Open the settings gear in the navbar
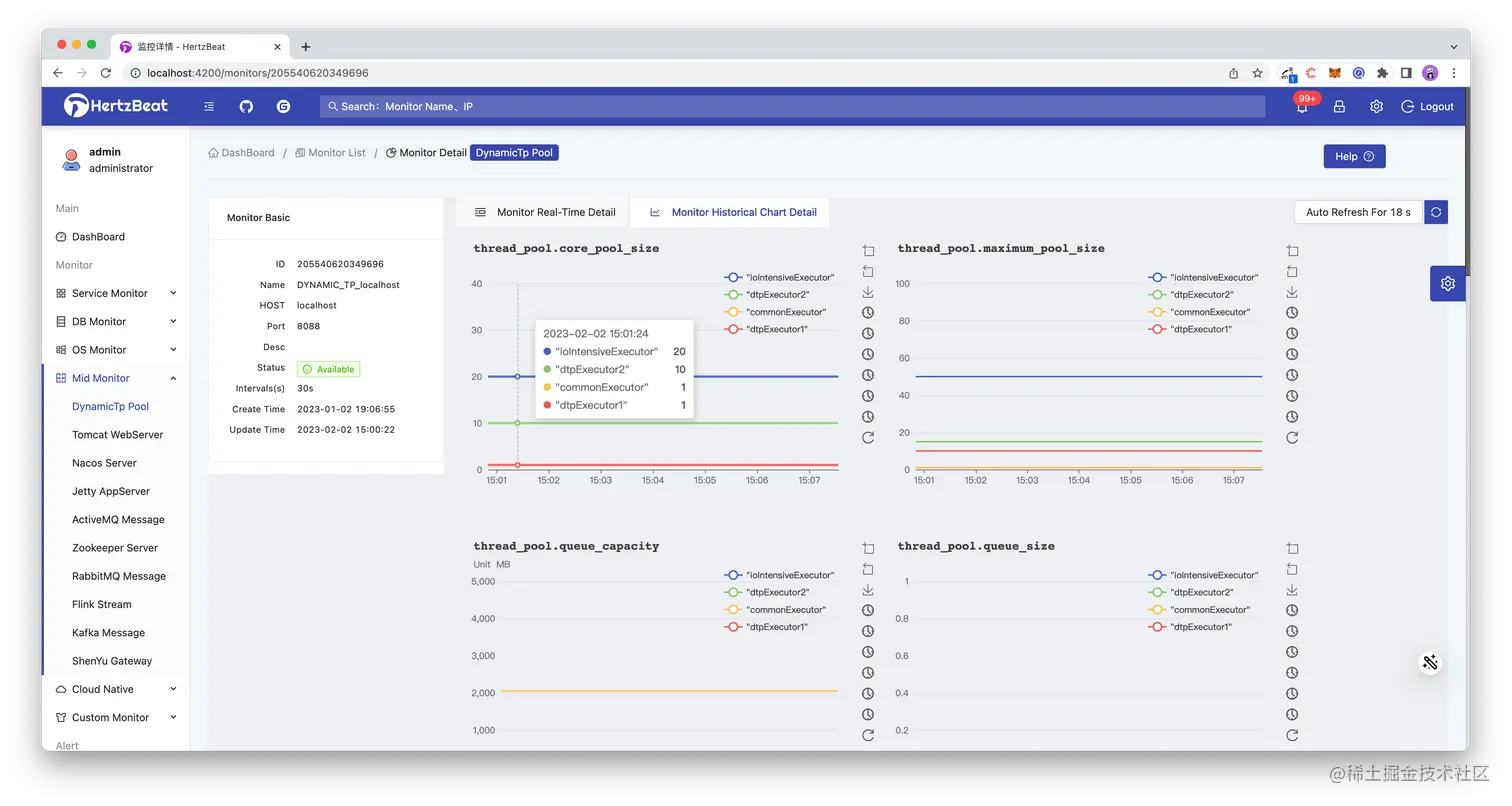The width and height of the screenshot is (1512, 806). coord(1376,106)
